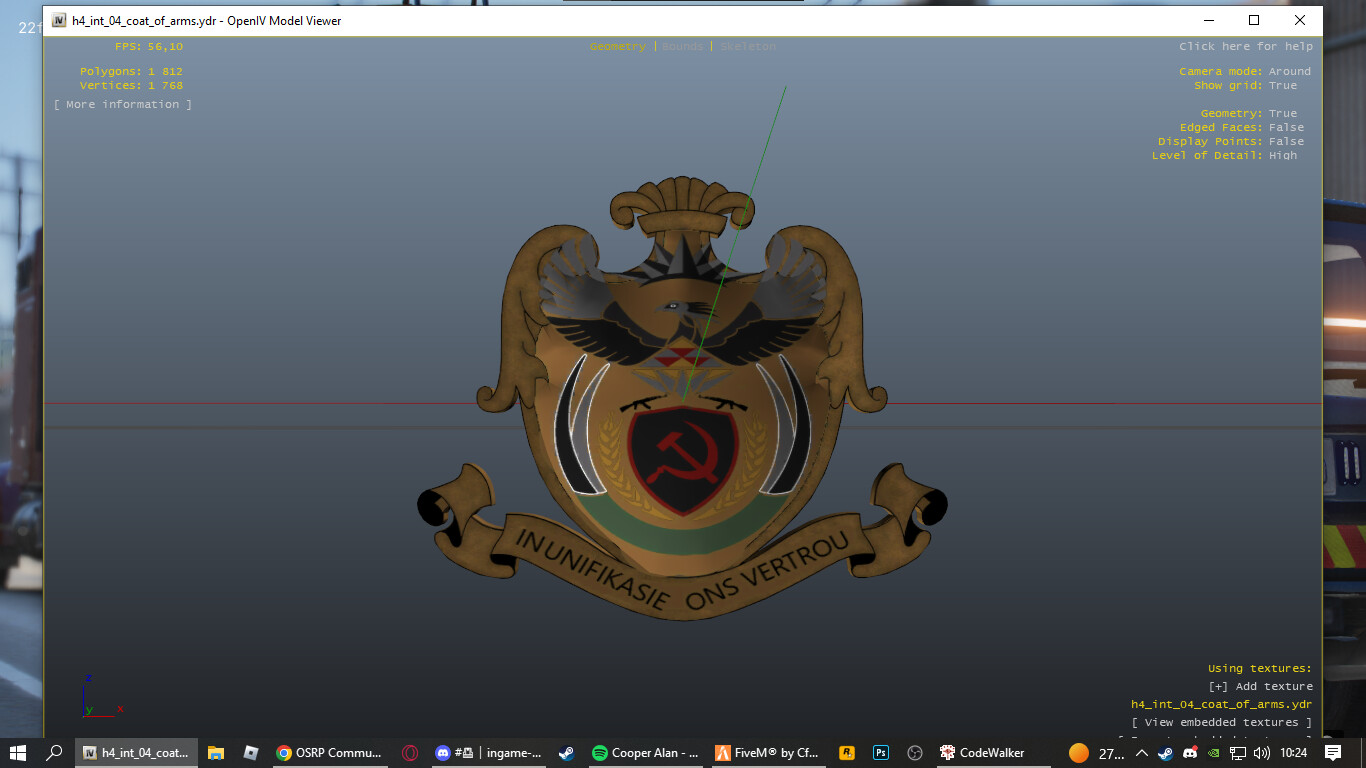The image size is (1366, 768).
Task: Switch to Spotify Cooper Alan window
Action: [645, 752]
